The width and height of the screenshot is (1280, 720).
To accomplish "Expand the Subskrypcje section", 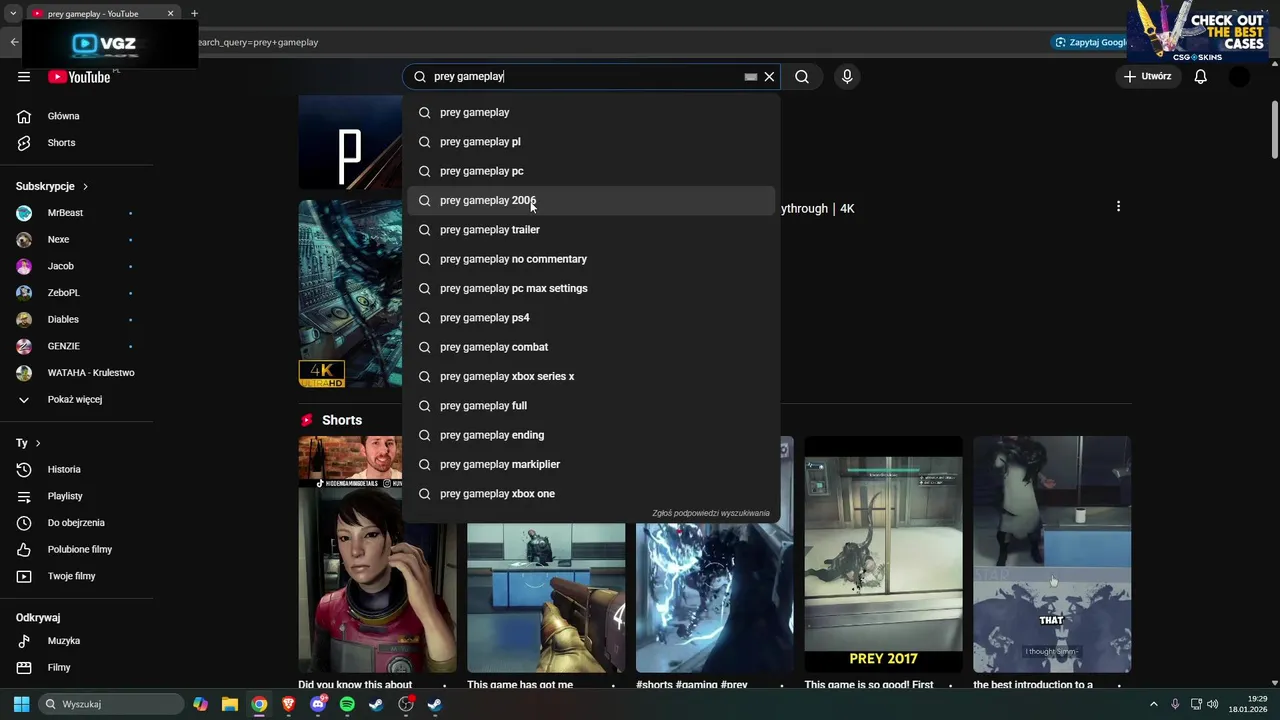I will (x=52, y=186).
